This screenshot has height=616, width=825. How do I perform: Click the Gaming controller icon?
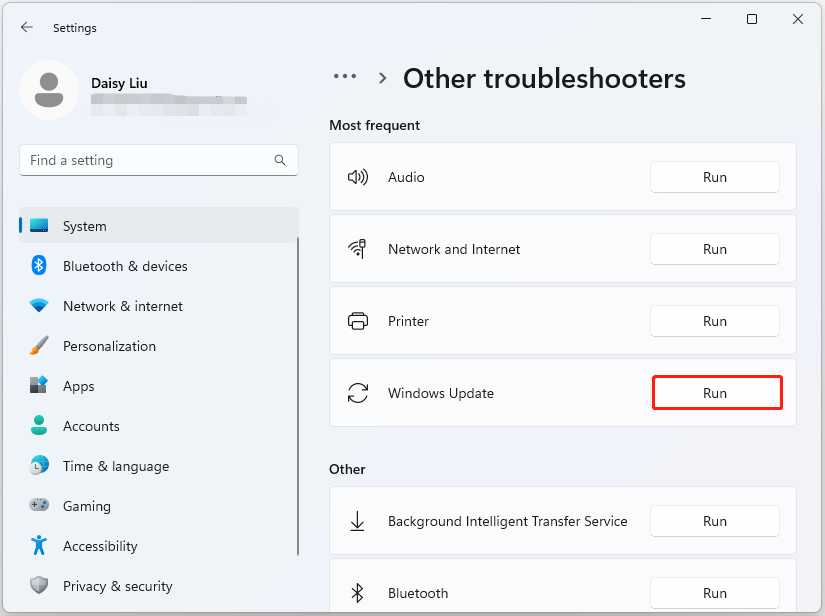tap(39, 506)
